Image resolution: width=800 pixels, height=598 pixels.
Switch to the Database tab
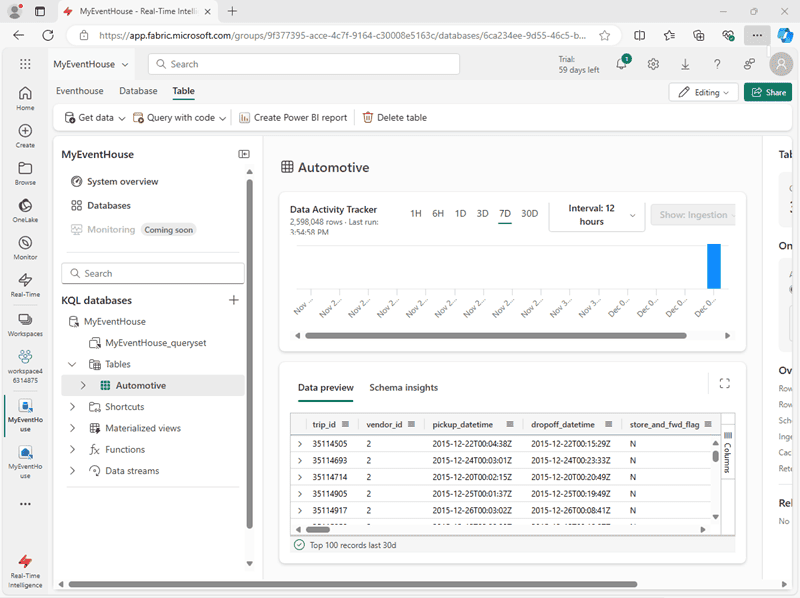(x=138, y=91)
